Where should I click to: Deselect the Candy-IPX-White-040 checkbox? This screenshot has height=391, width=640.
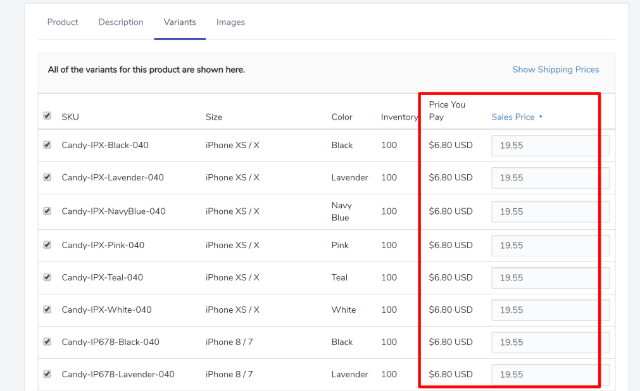[47, 309]
